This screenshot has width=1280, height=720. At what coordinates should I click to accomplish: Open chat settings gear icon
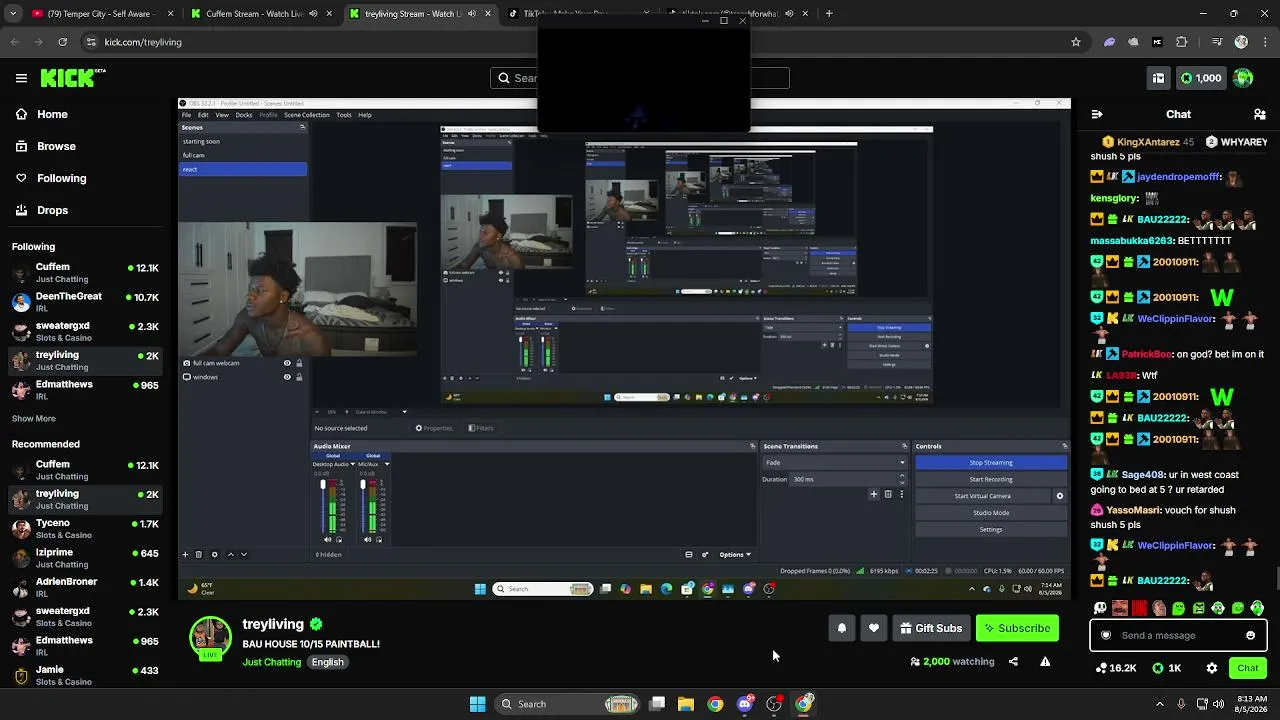point(1212,668)
